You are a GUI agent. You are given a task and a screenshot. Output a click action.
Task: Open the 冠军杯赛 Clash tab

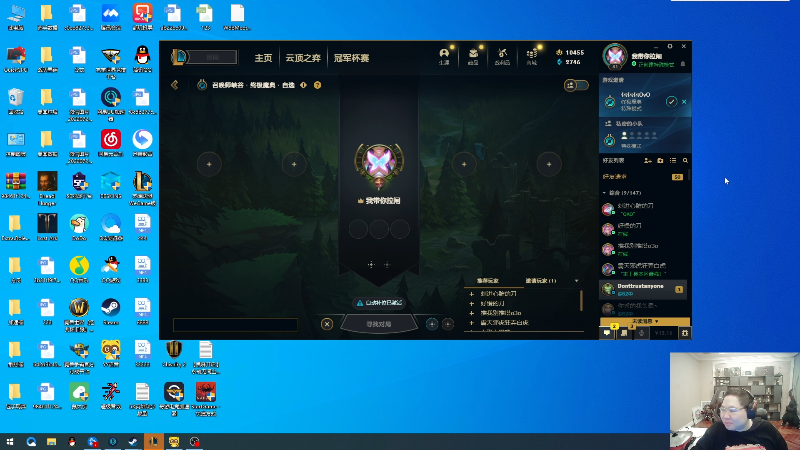pos(351,58)
